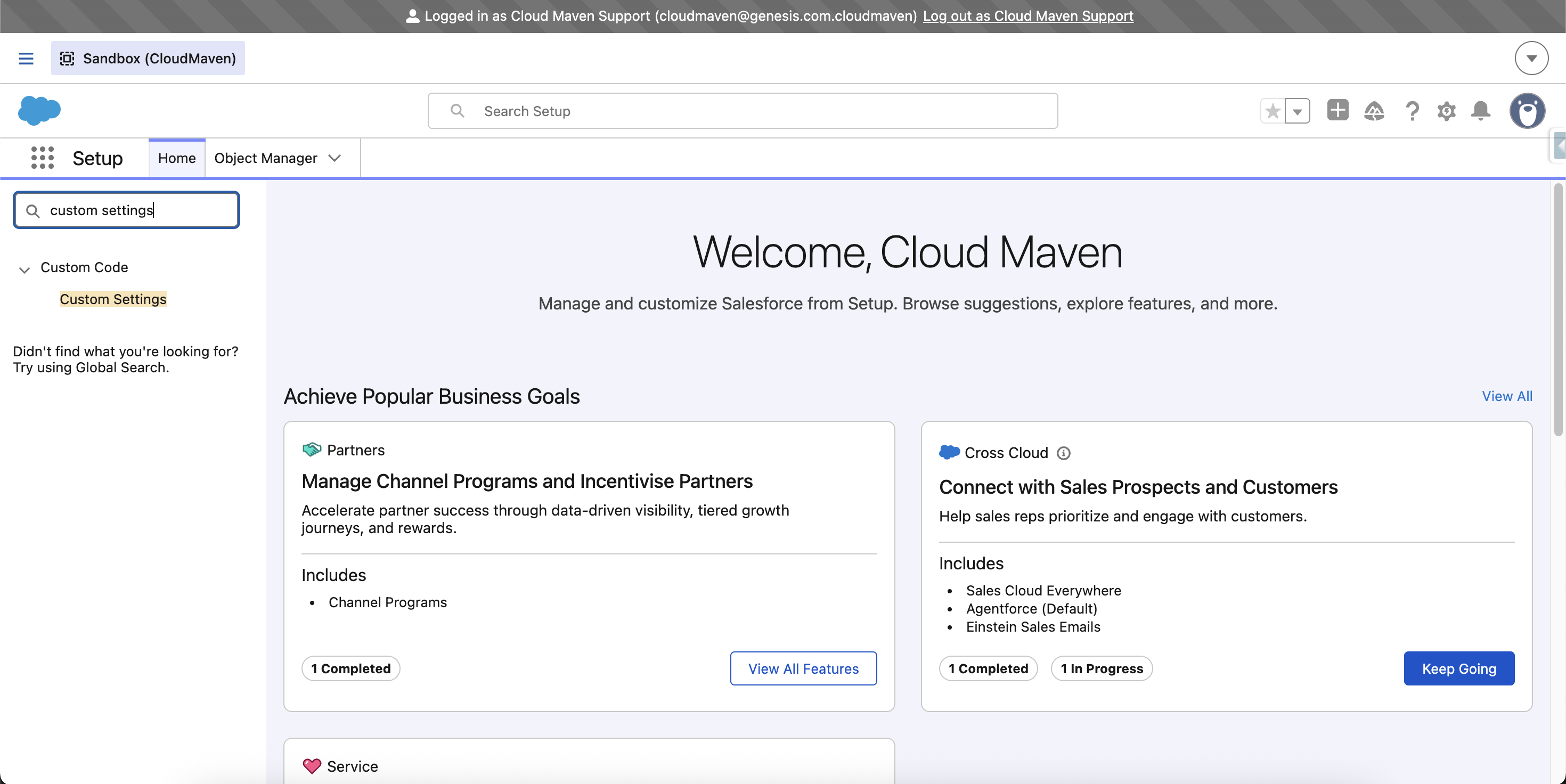Click the Cross Cloud card label
This screenshot has height=784, width=1566.
(1006, 453)
